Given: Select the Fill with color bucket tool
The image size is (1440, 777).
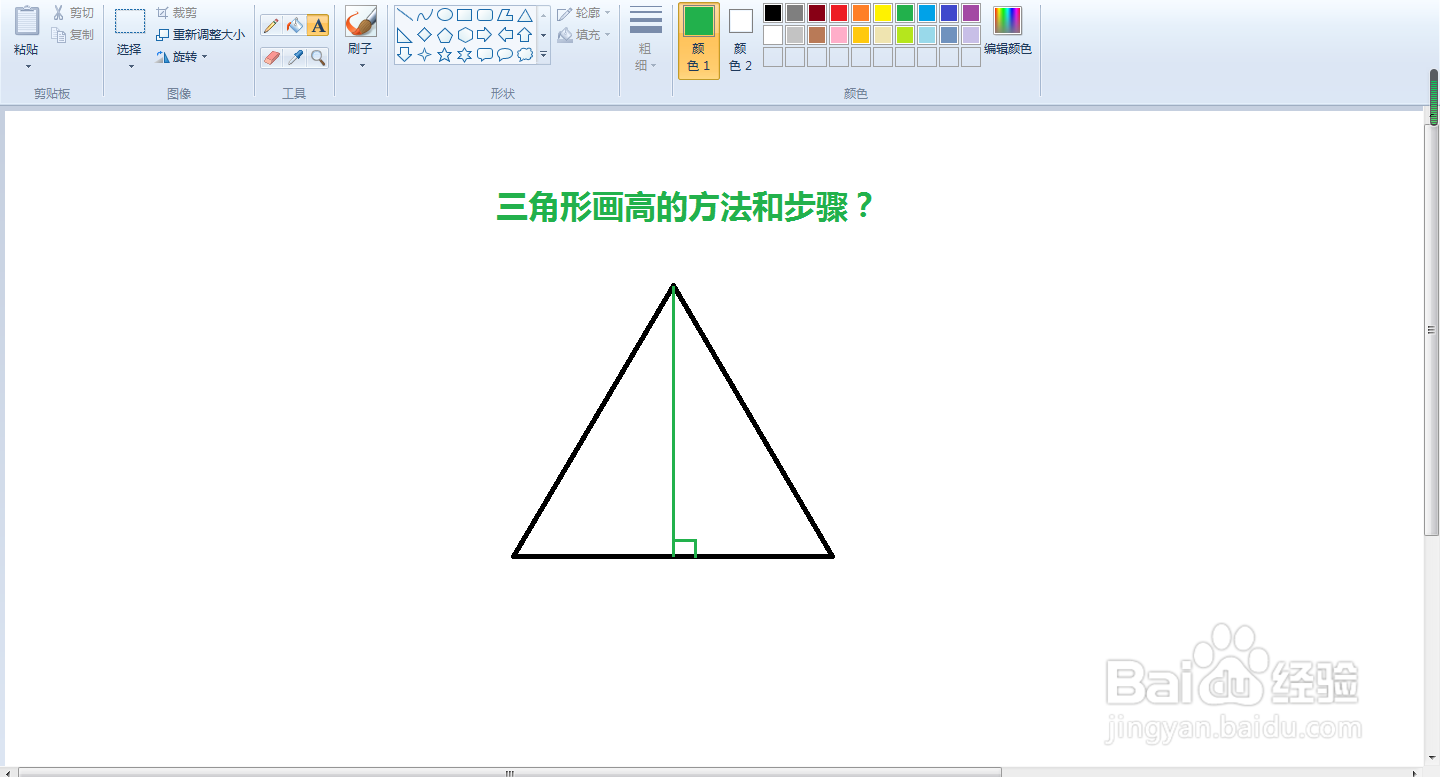Looking at the screenshot, I should click(295, 26).
